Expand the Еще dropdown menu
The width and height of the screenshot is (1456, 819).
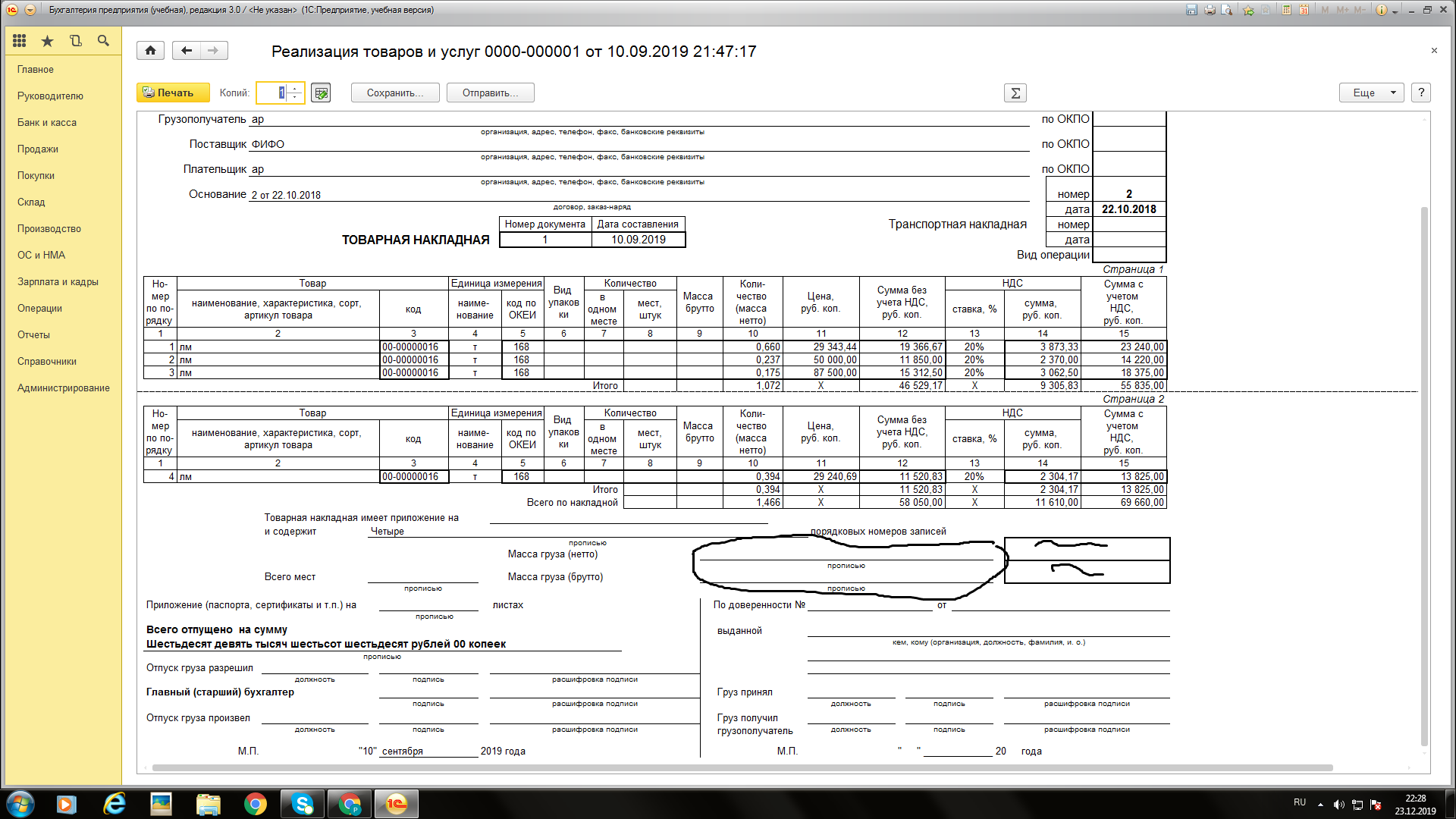(1371, 93)
